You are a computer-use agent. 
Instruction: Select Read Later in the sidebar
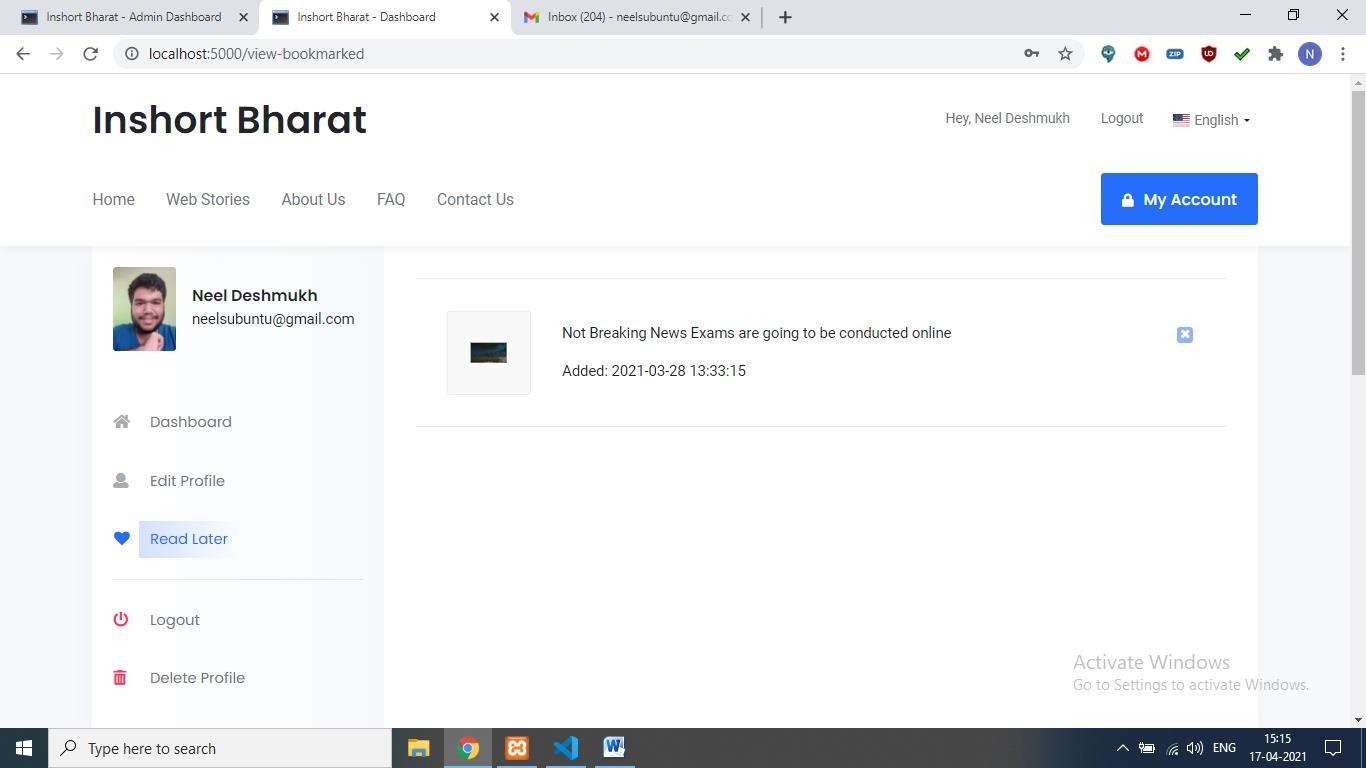click(189, 539)
